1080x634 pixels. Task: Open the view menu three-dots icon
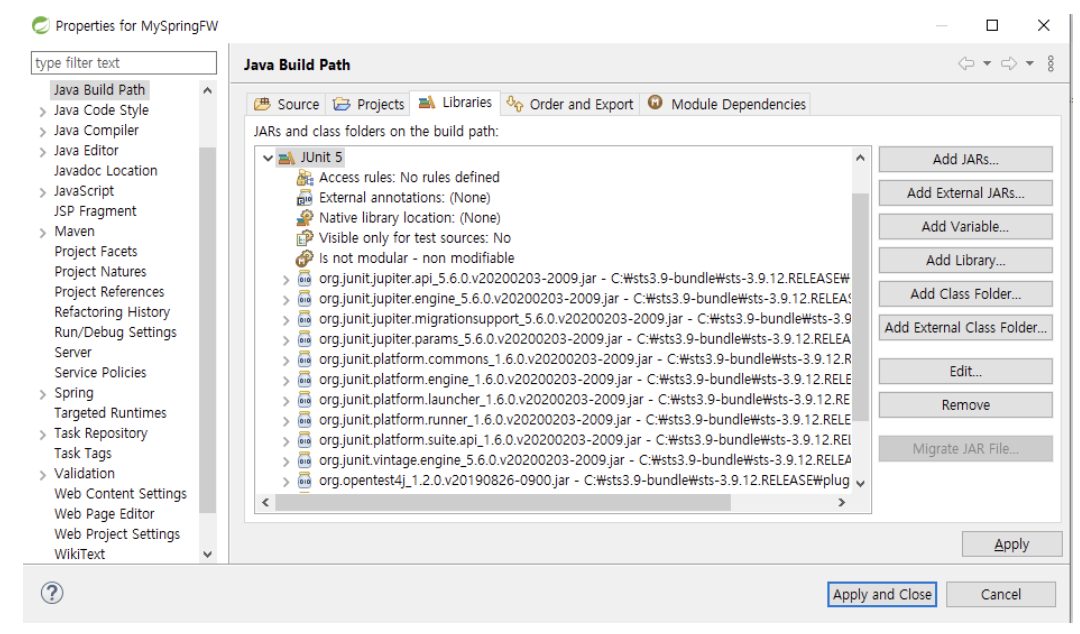[1051, 63]
